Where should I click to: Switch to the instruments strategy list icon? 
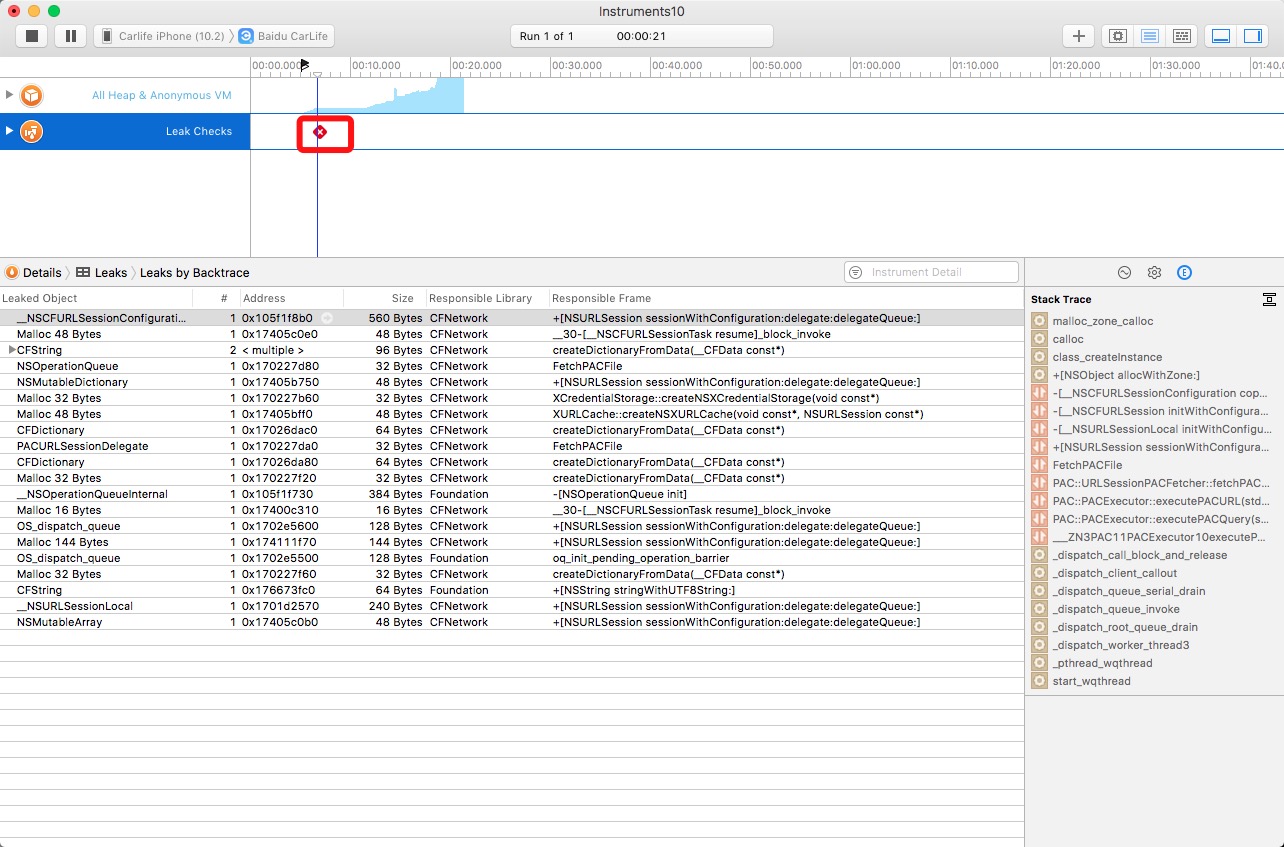(1150, 36)
